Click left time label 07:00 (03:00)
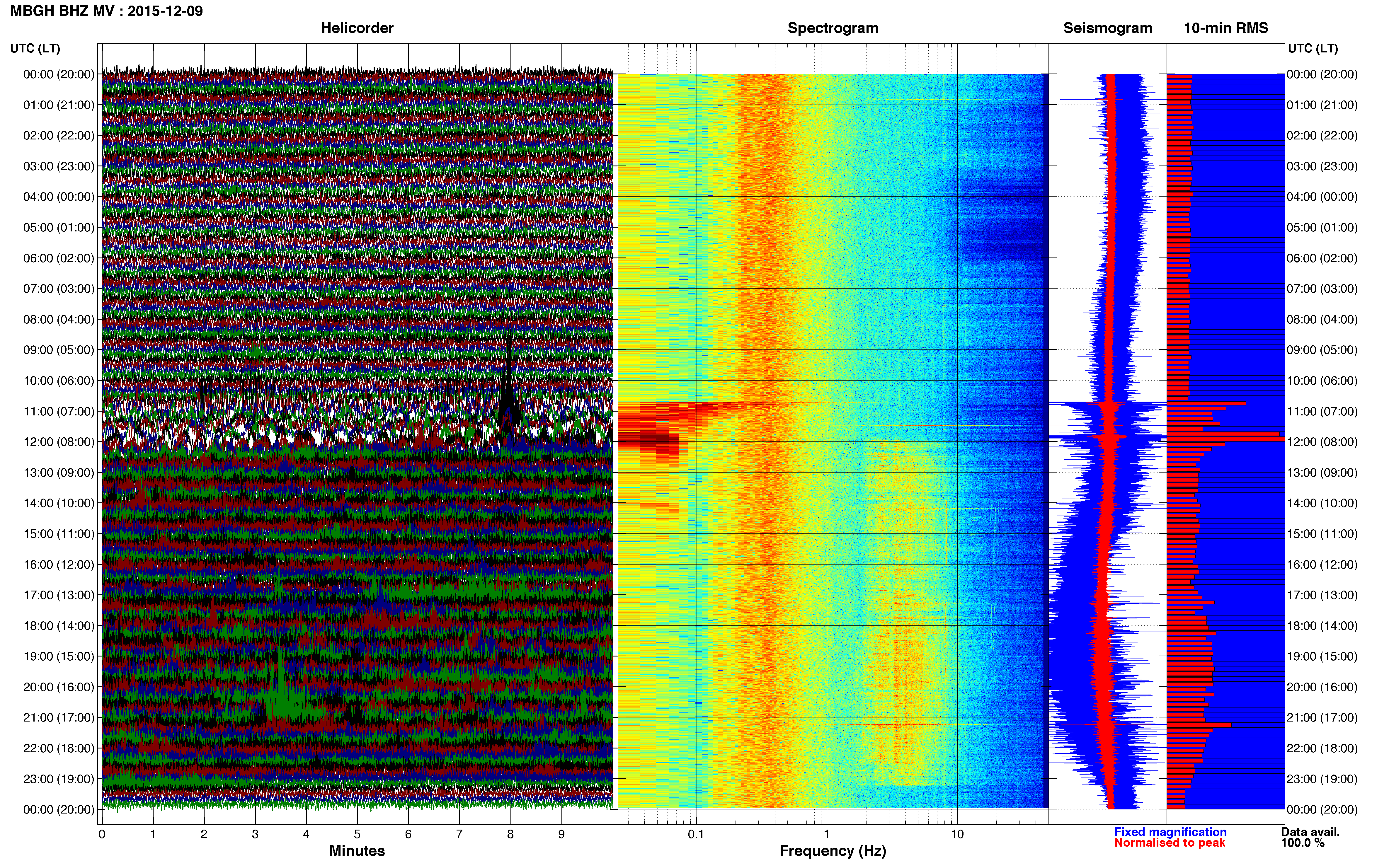 (x=59, y=289)
